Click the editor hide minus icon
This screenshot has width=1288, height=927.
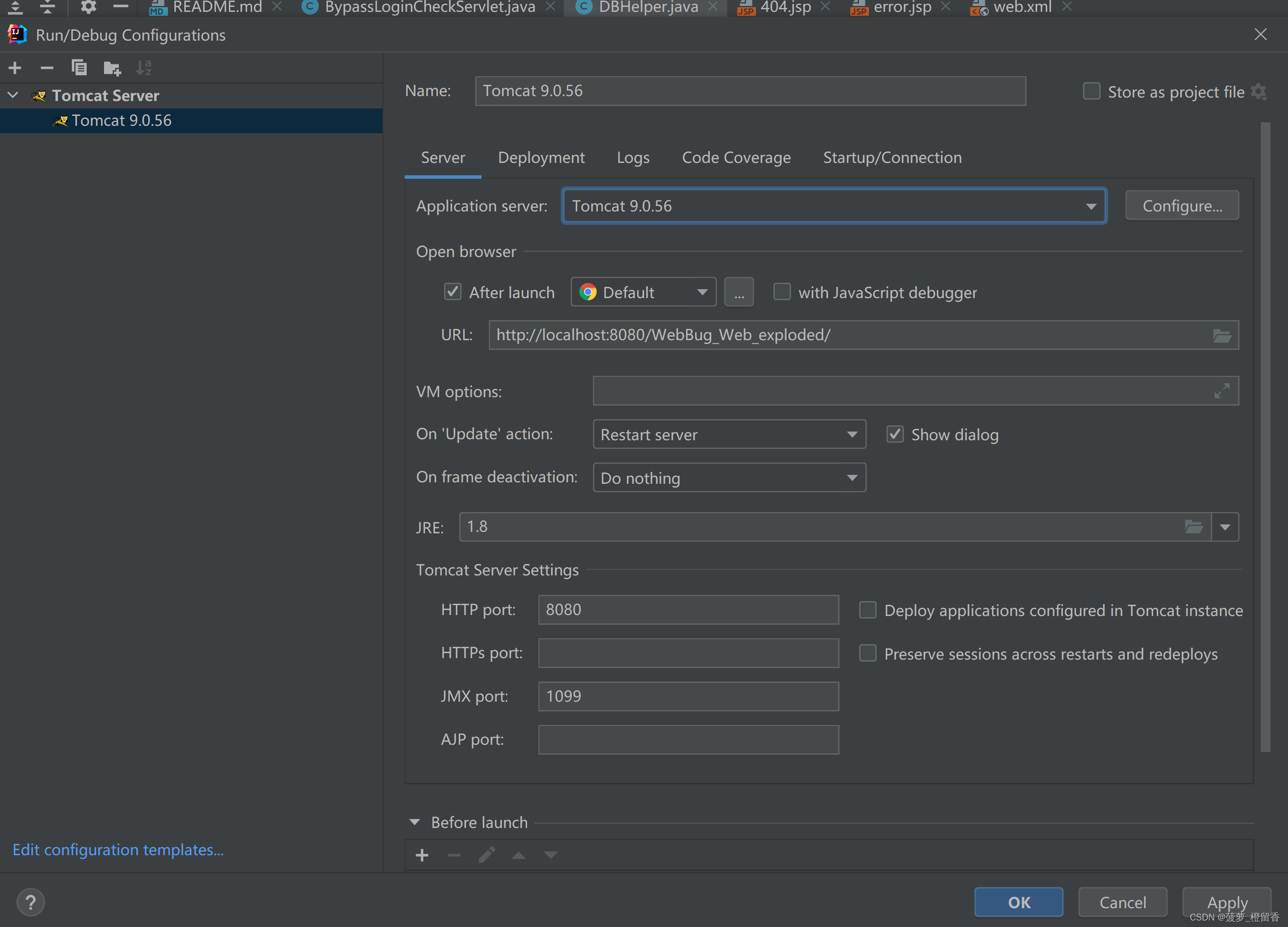pyautogui.click(x=120, y=7)
